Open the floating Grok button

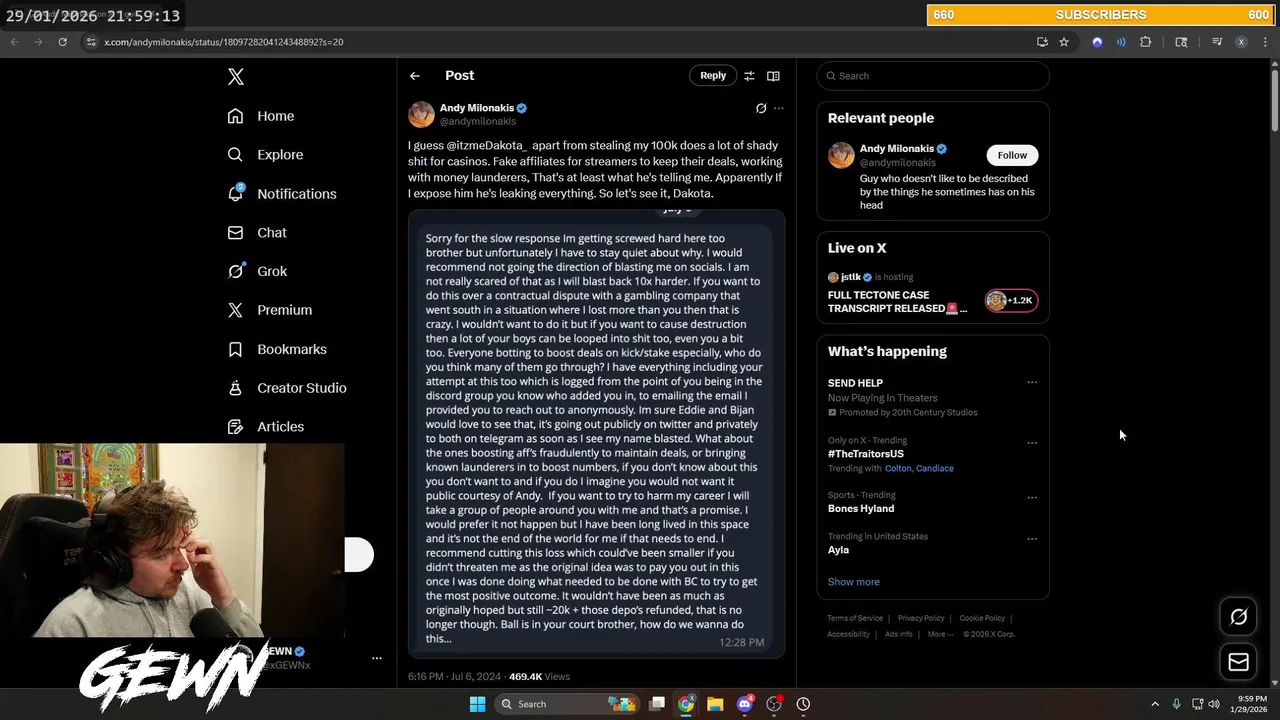[1238, 617]
